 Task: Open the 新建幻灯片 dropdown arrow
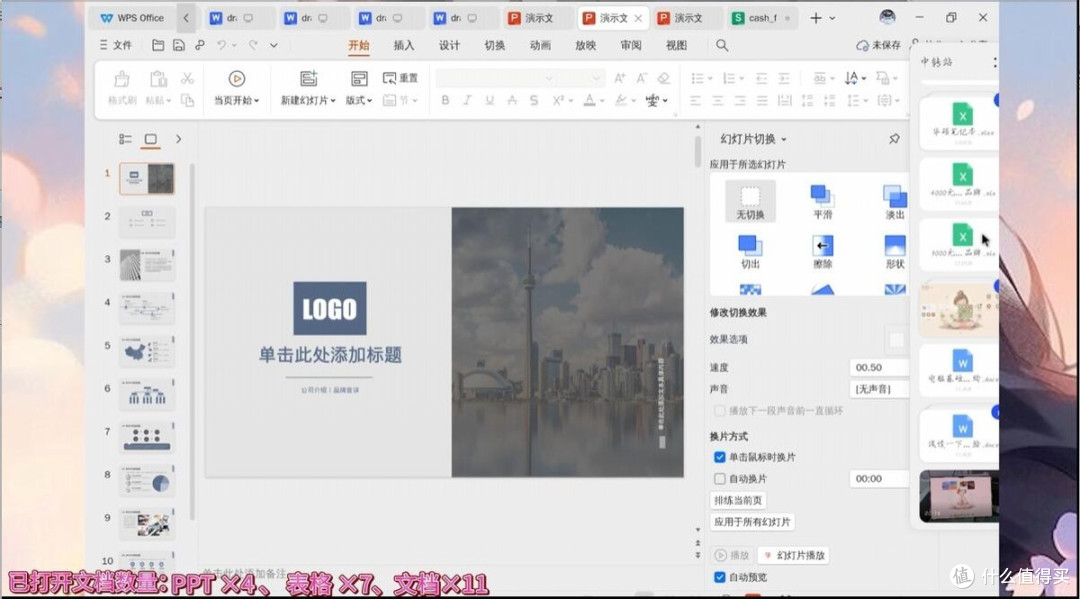coord(333,101)
